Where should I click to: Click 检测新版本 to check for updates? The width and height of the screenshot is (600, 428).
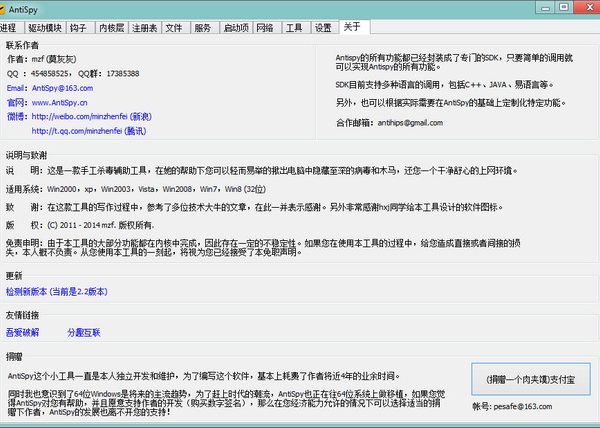pyautogui.click(x=56, y=290)
